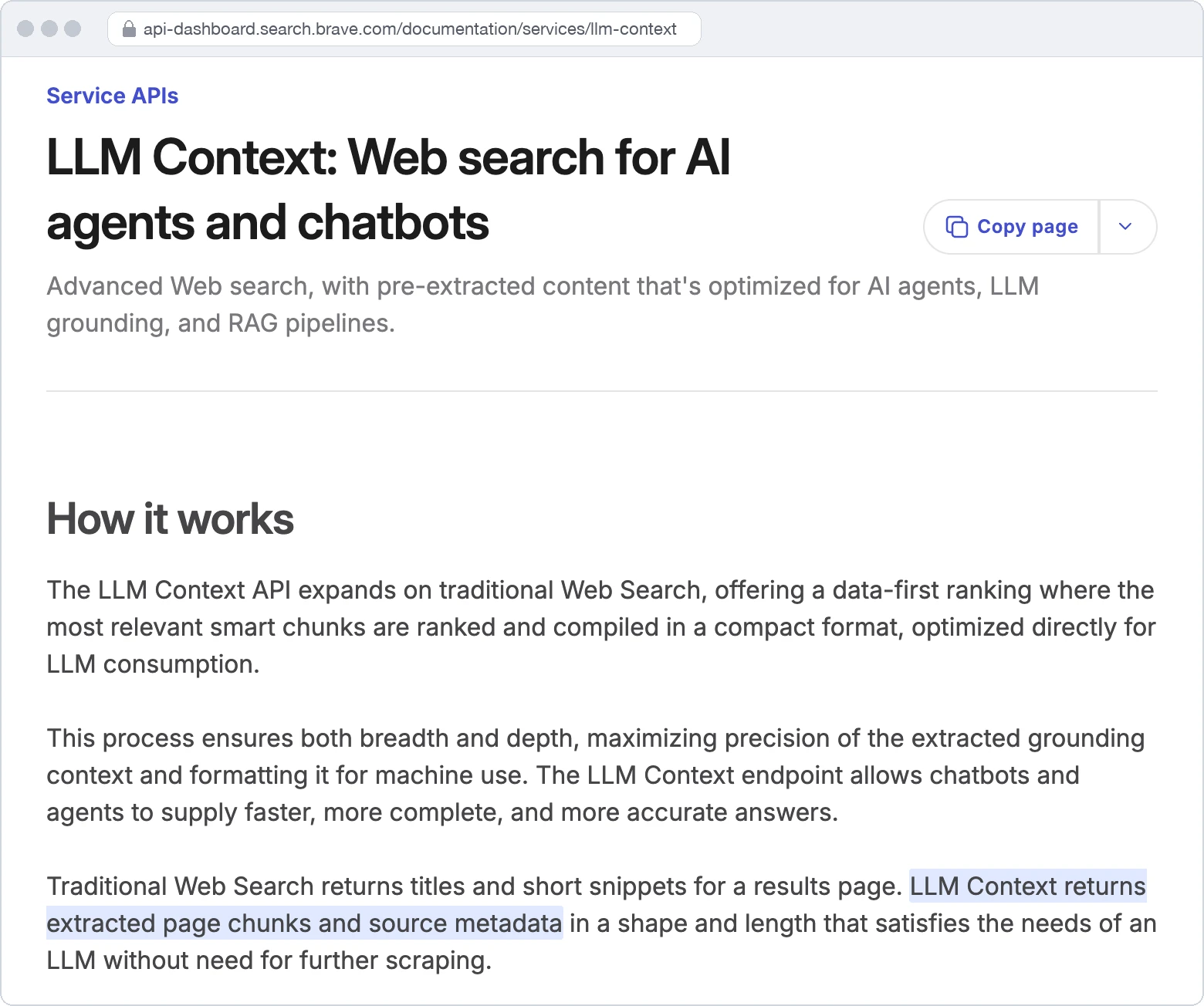
Task: Click the page title "LLM Context: Web search for AI"
Action: [388, 157]
